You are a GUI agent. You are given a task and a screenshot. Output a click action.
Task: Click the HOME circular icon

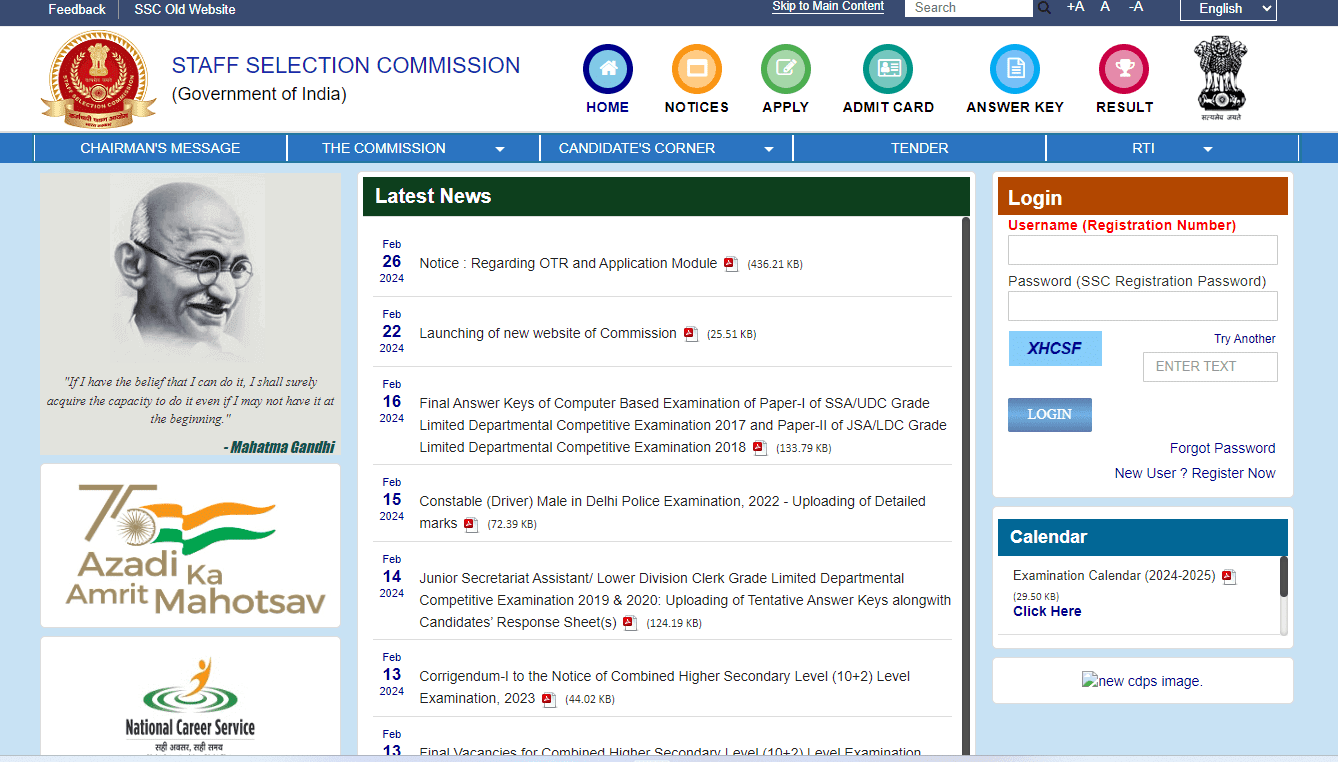coord(608,69)
